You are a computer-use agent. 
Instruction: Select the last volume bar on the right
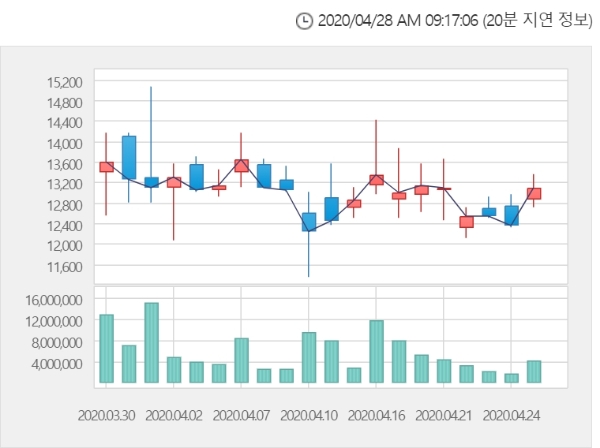(x=534, y=371)
